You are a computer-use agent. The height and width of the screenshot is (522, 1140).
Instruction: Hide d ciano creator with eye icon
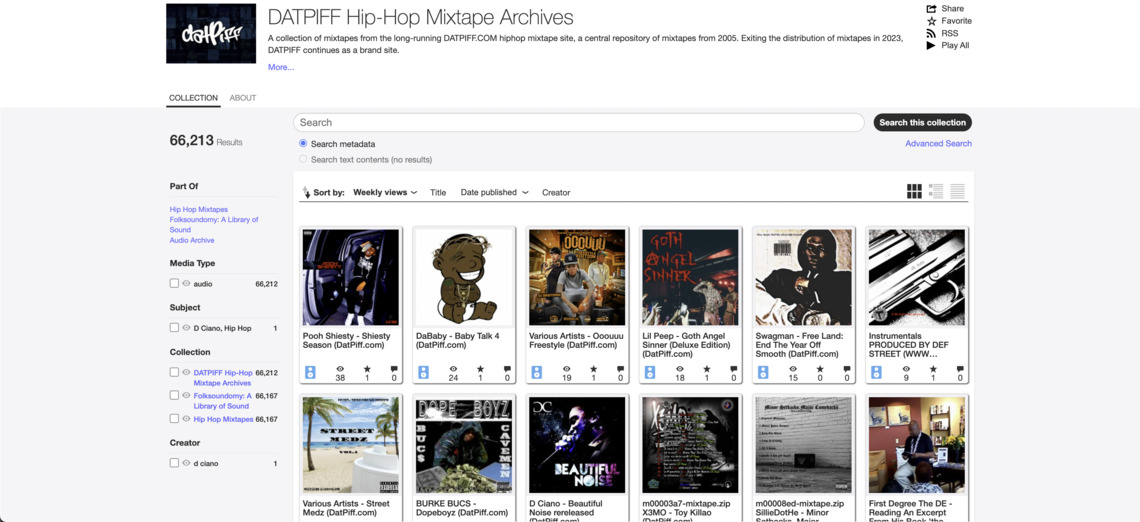pos(186,463)
